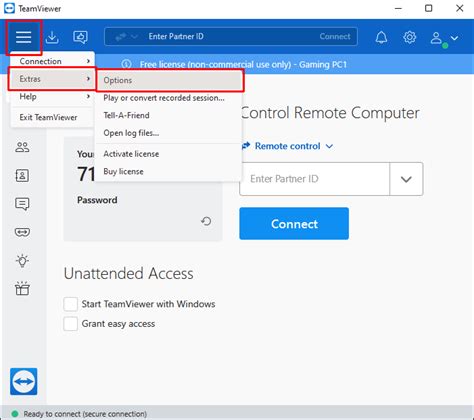Focus the main Enter Partner ID field
The image size is (474, 420).
click(314, 179)
